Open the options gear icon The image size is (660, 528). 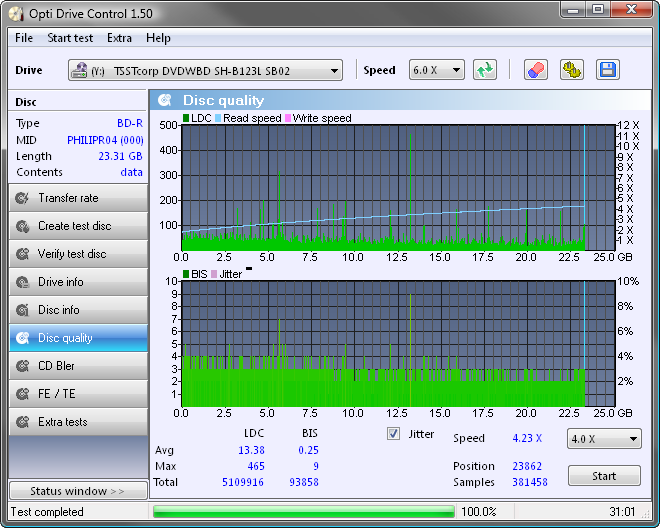click(x=572, y=70)
